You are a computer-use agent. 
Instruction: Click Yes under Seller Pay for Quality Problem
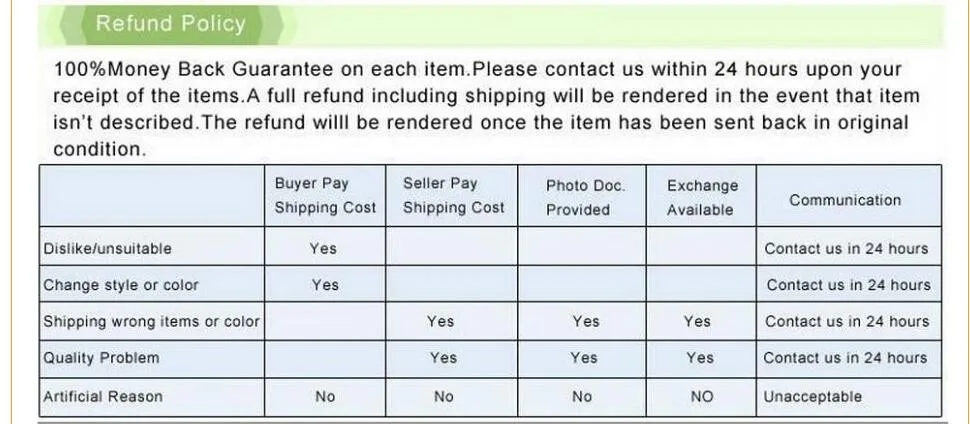tap(444, 358)
